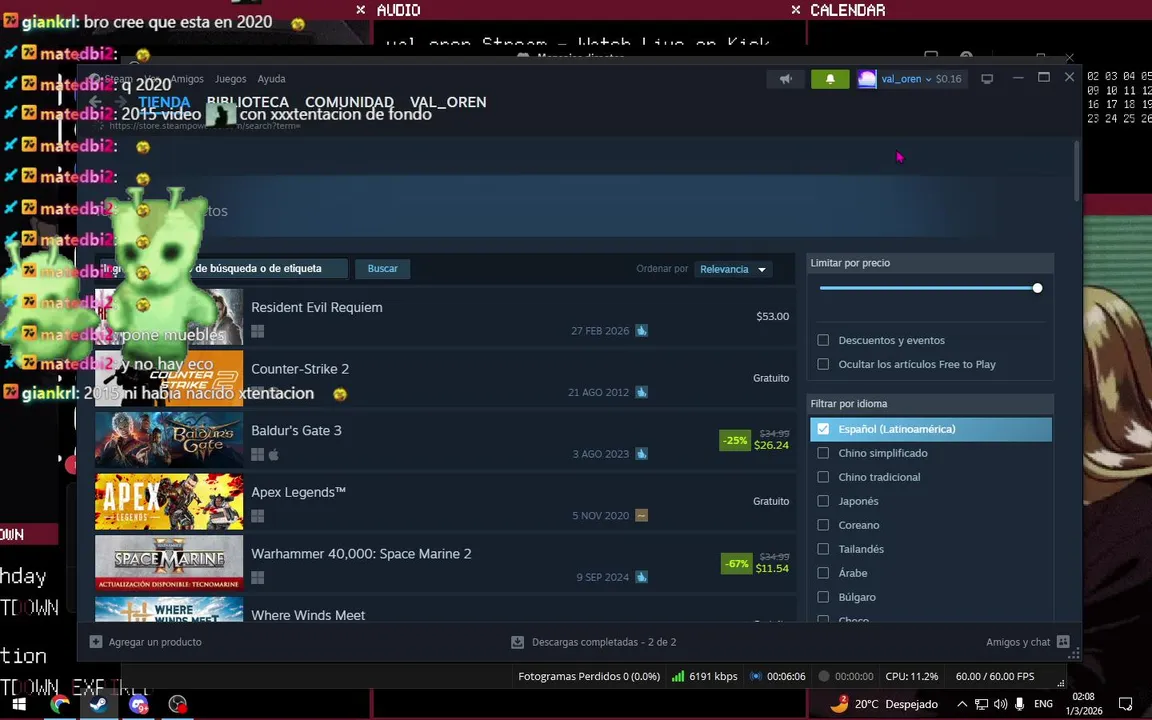The image size is (1152, 720).
Task: Click Windows platform icon under Resident Evil Requiem
Action: [257, 331]
